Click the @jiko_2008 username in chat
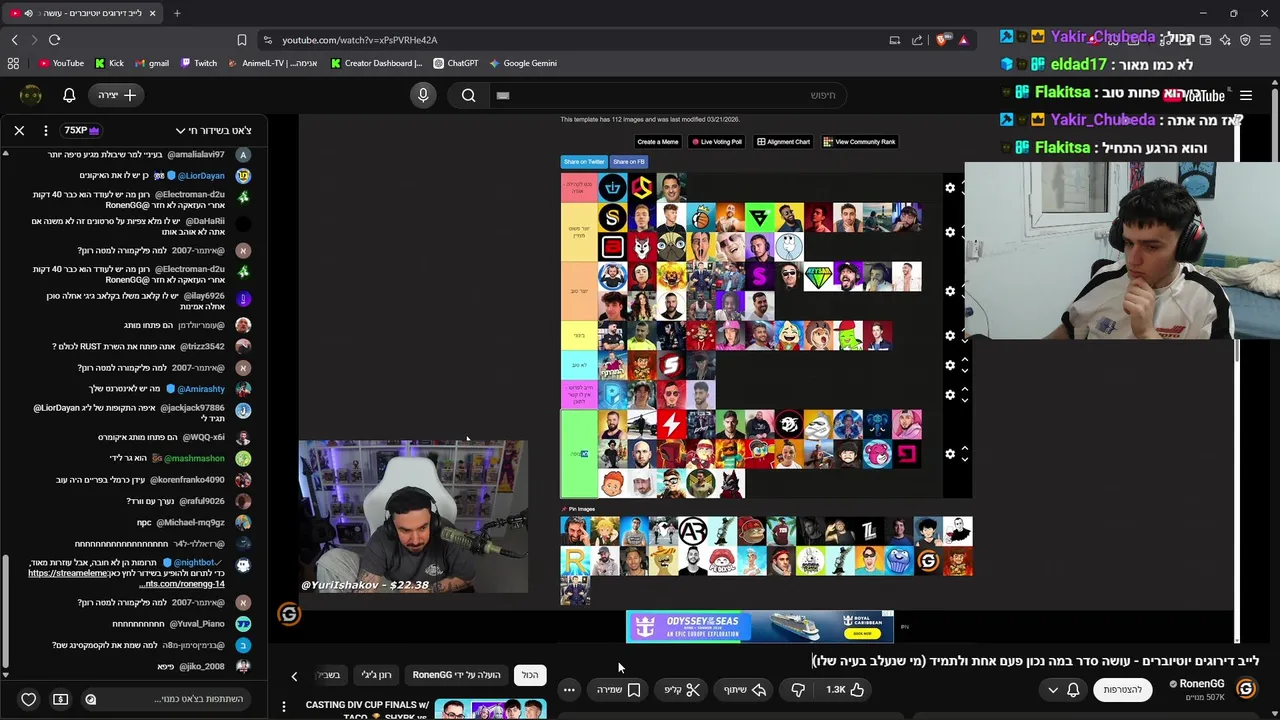Image resolution: width=1280 pixels, height=720 pixels. [202, 666]
